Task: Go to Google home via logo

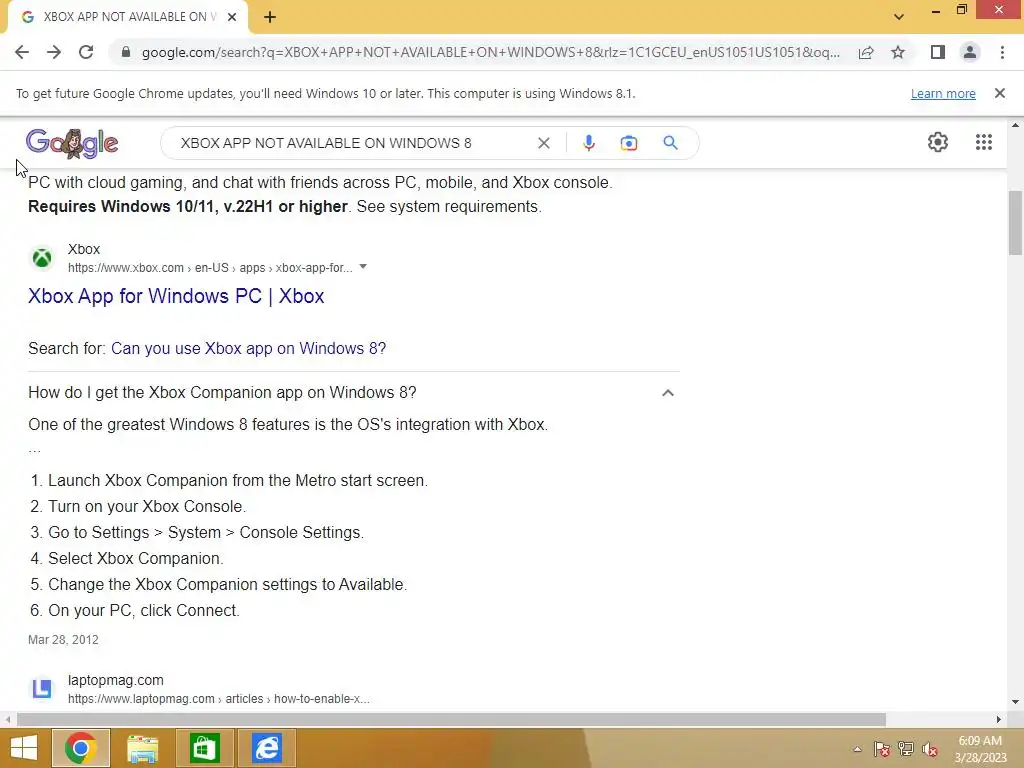Action: (72, 143)
